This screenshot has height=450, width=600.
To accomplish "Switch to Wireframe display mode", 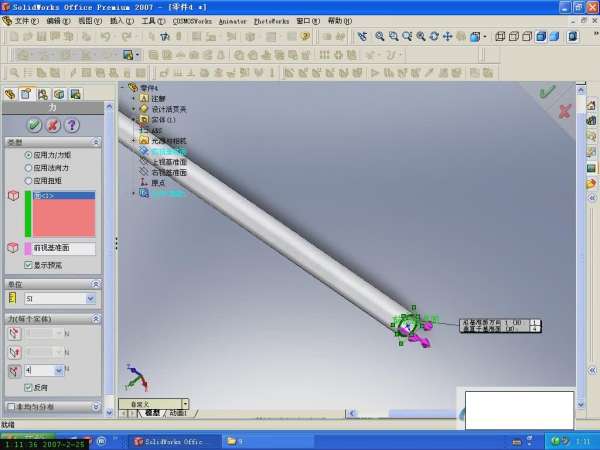I will click(500, 36).
